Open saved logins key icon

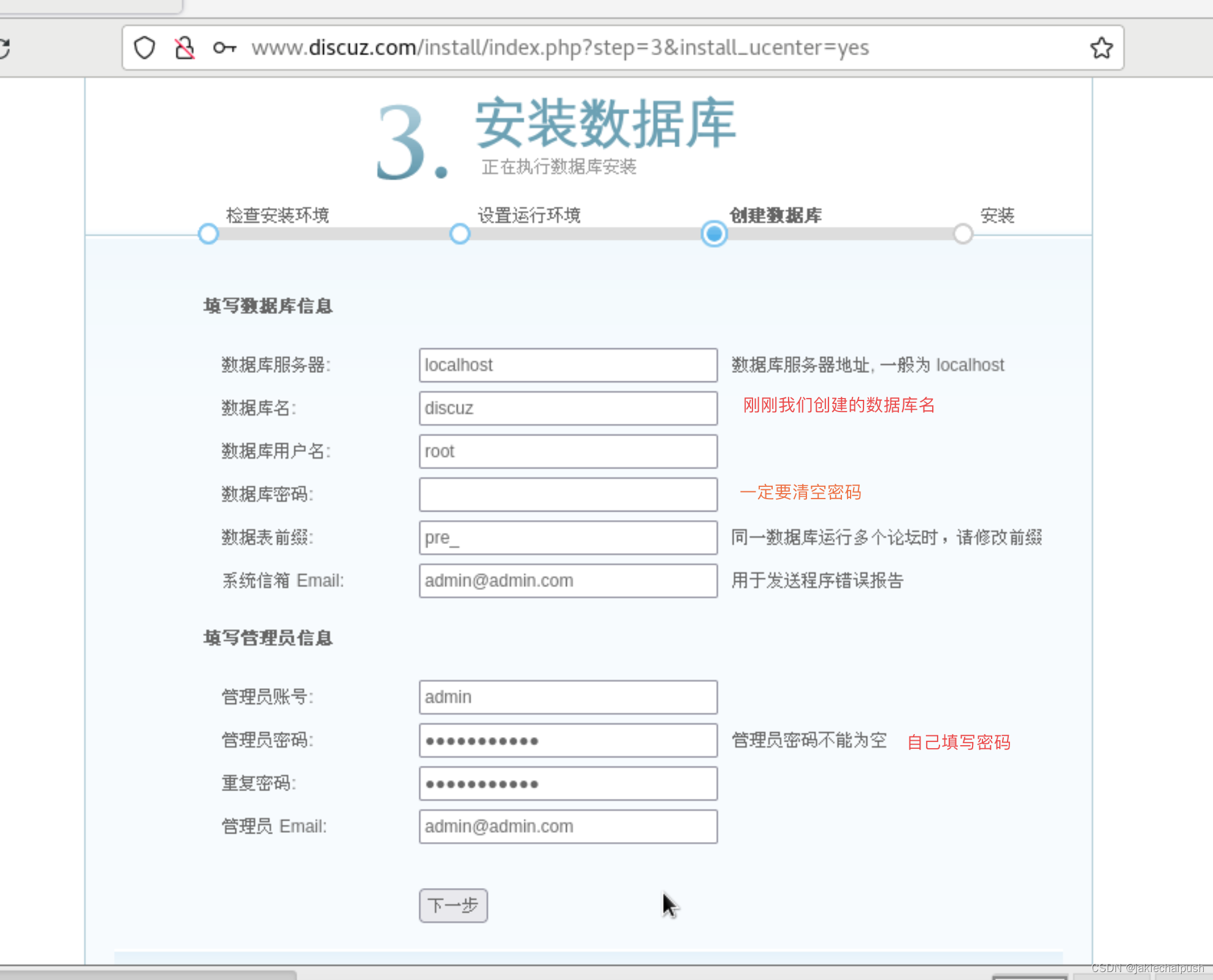coord(224,48)
